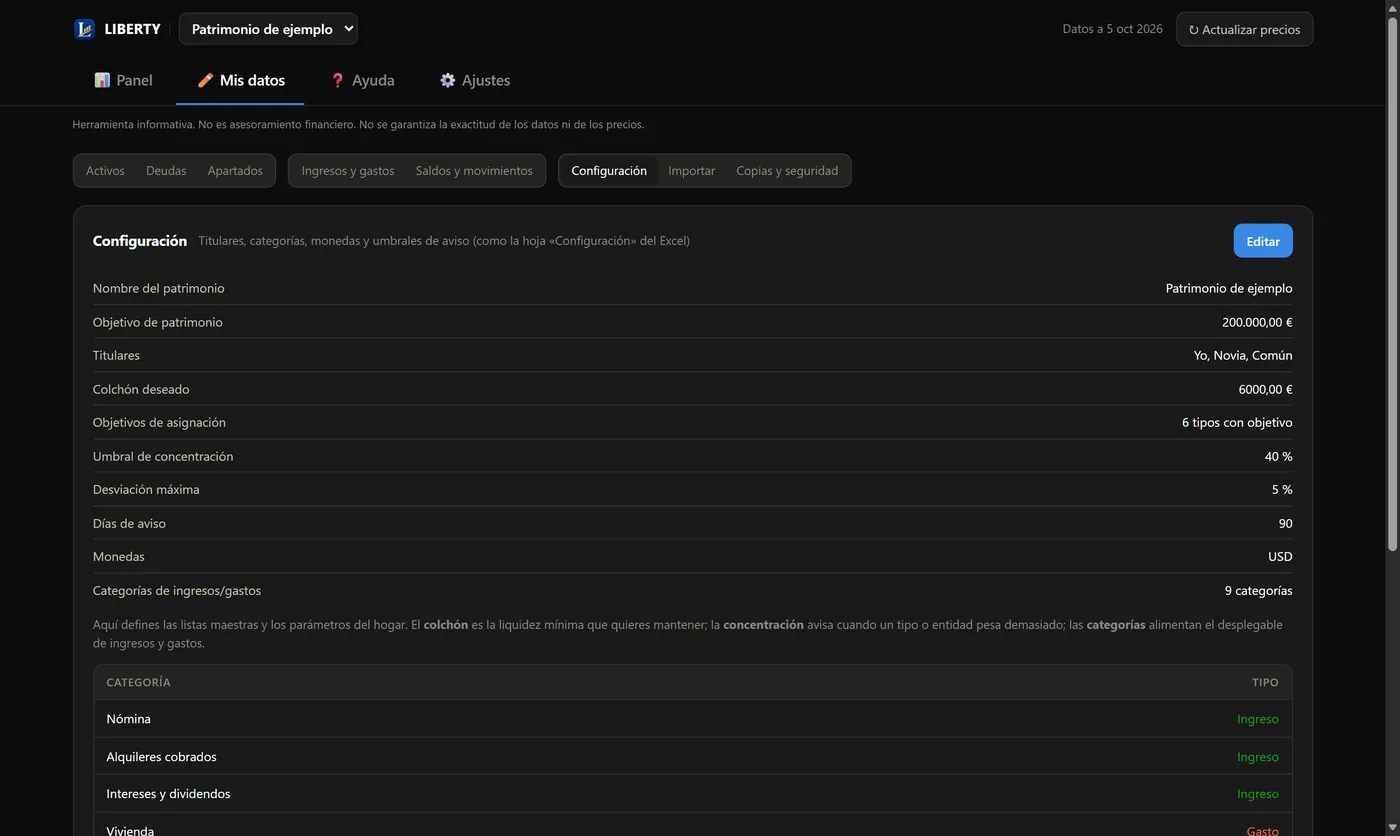
Task: Click the pencil icon beside Mis datos
Action: click(x=205, y=80)
